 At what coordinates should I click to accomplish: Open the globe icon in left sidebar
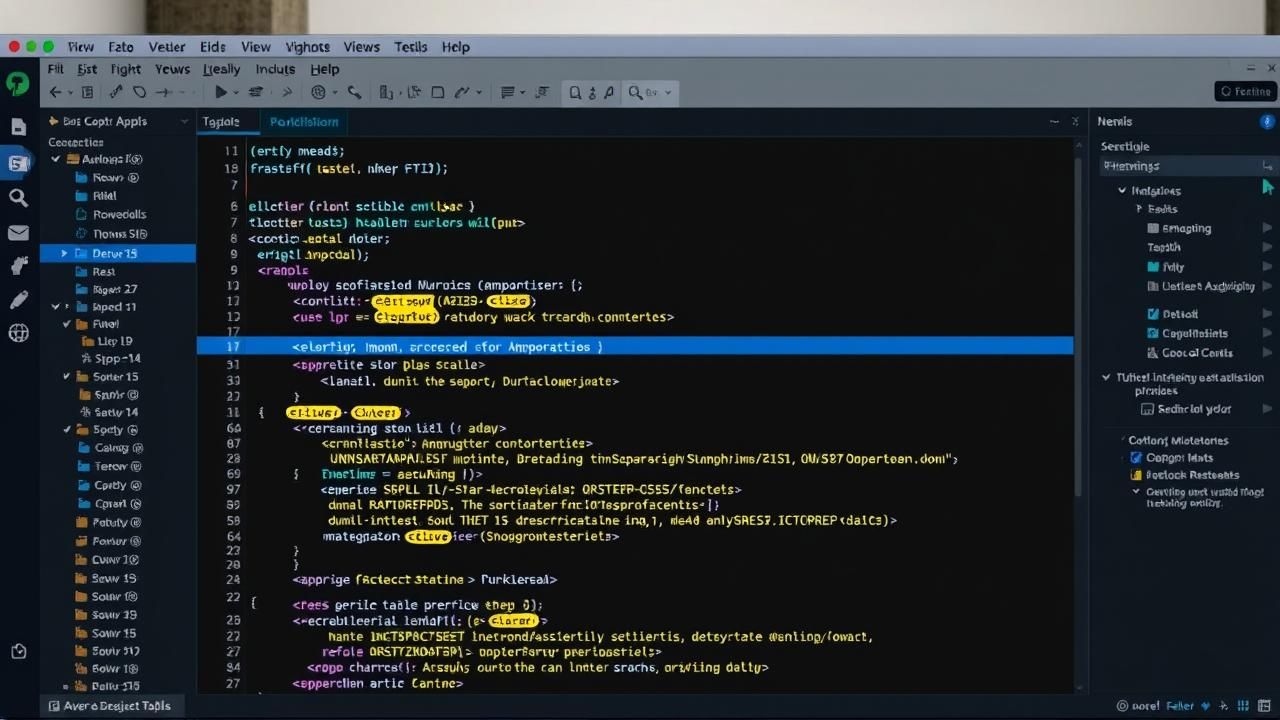point(18,333)
